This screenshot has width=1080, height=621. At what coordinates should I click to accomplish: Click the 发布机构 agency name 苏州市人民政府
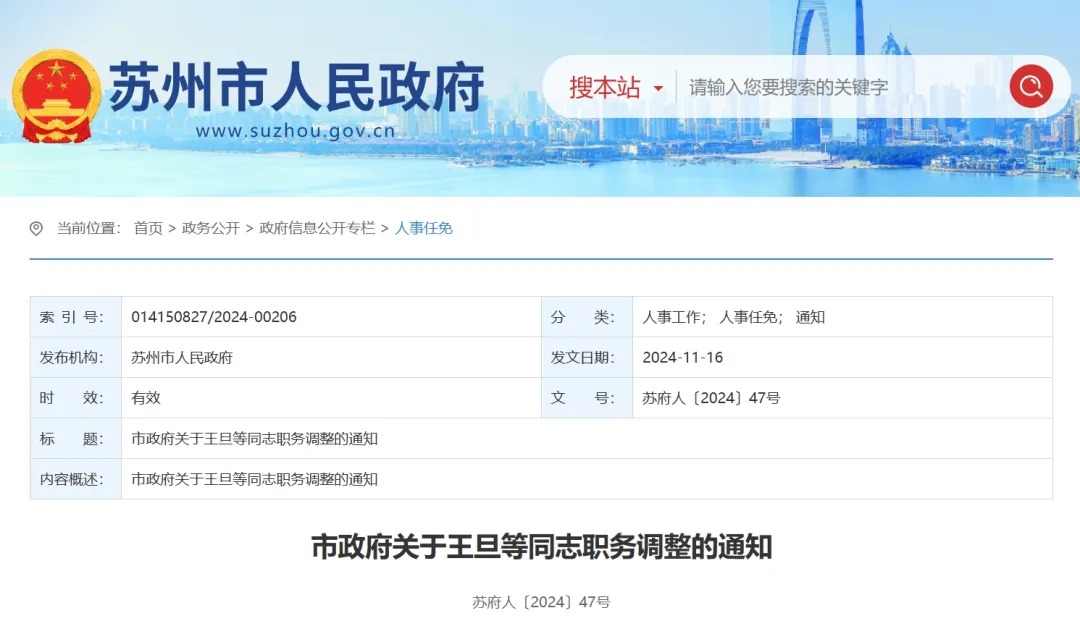coord(186,357)
